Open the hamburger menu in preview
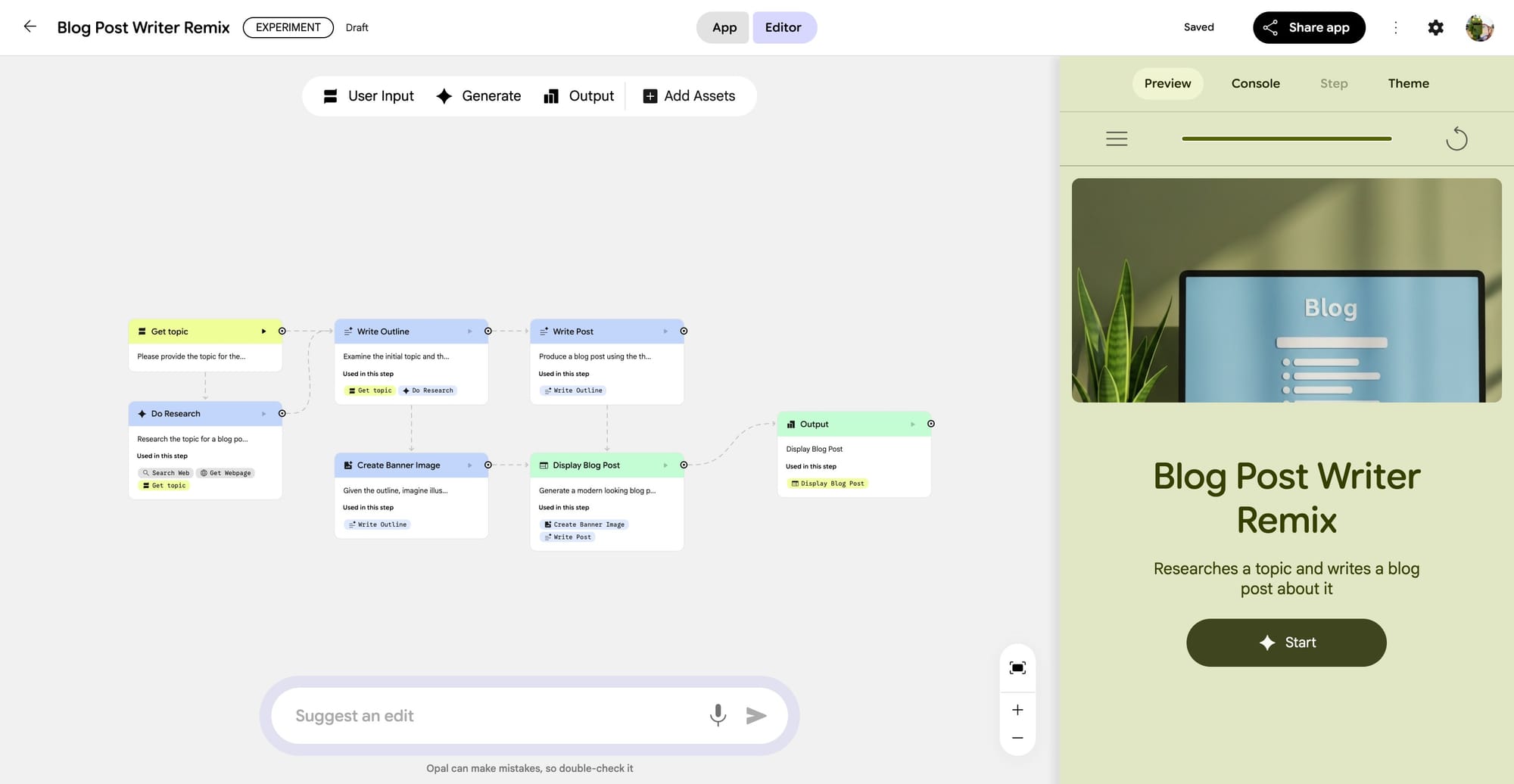Viewport: 1514px width, 784px height. 1117,139
